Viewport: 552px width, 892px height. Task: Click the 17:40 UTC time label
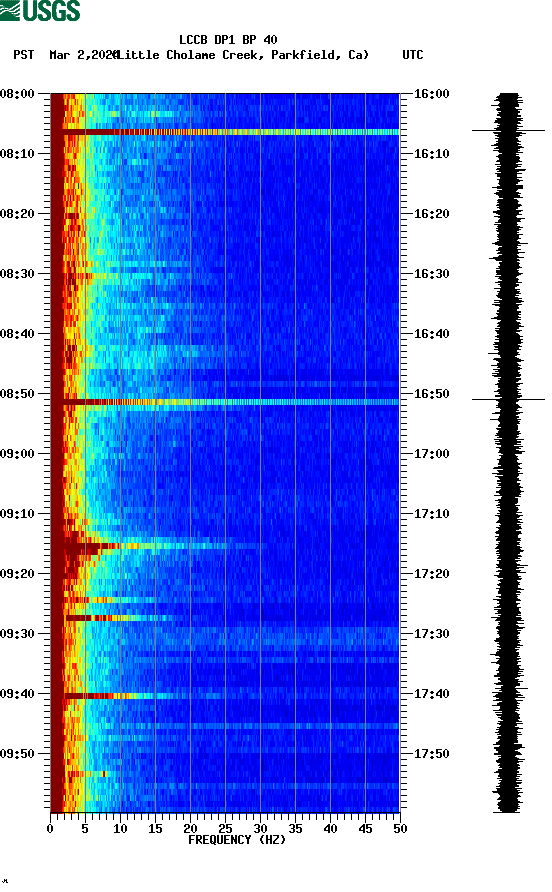point(431,693)
